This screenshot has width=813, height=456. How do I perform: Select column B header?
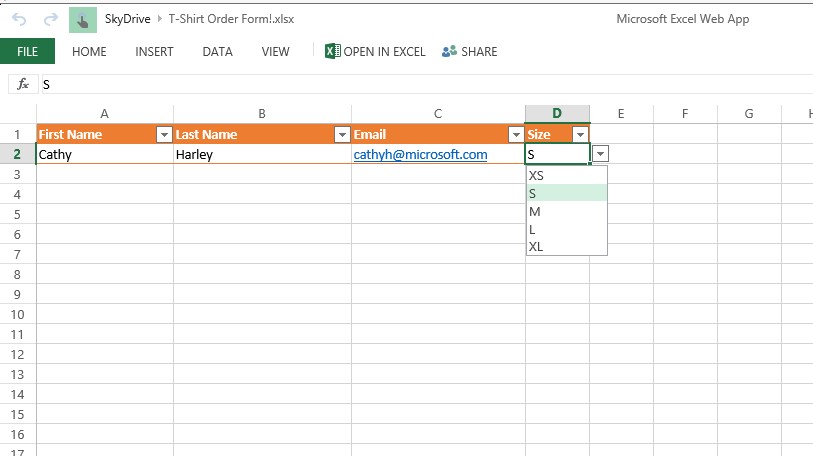(x=262, y=114)
